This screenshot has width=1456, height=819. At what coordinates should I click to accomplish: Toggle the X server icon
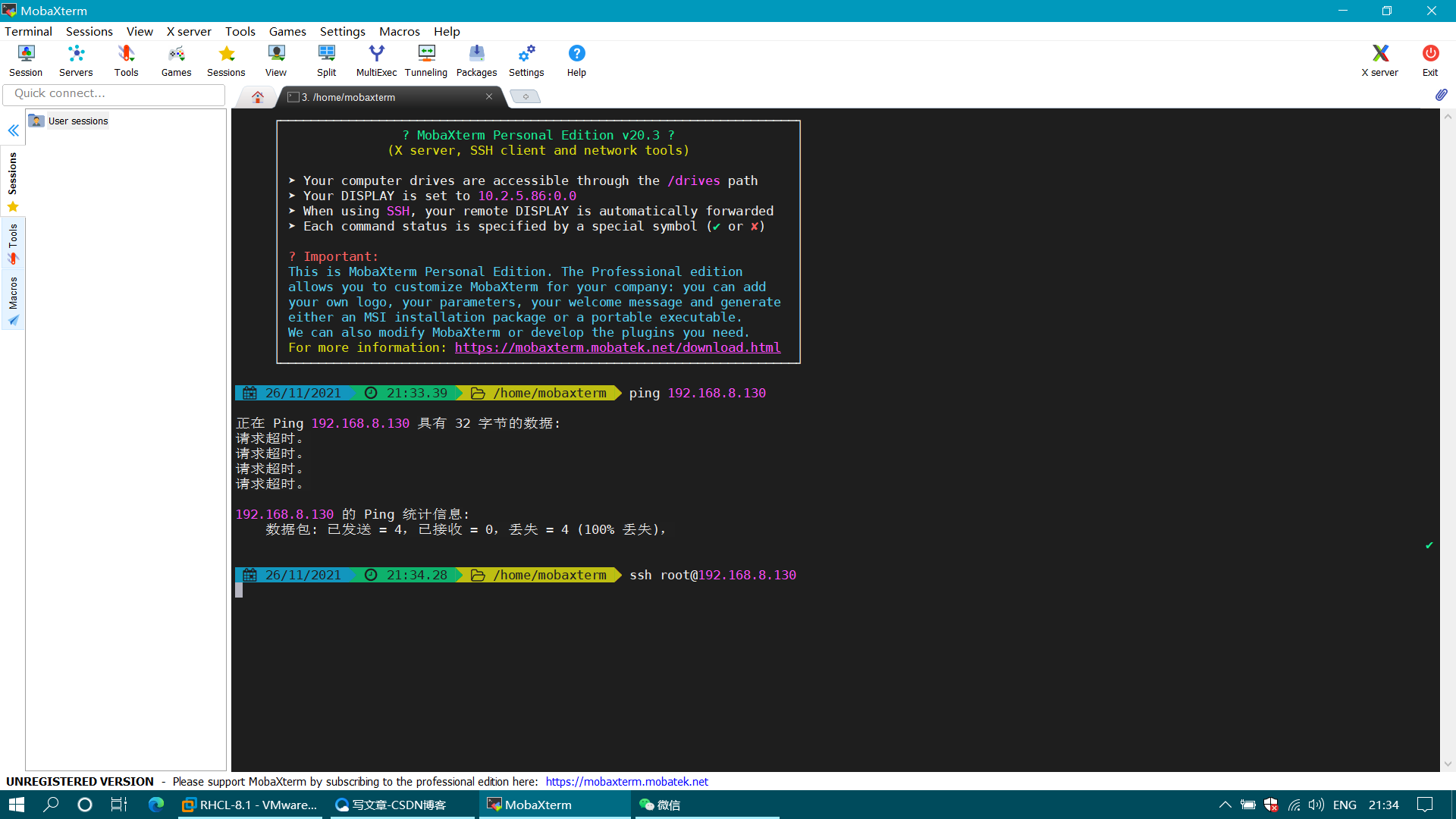1379,61
